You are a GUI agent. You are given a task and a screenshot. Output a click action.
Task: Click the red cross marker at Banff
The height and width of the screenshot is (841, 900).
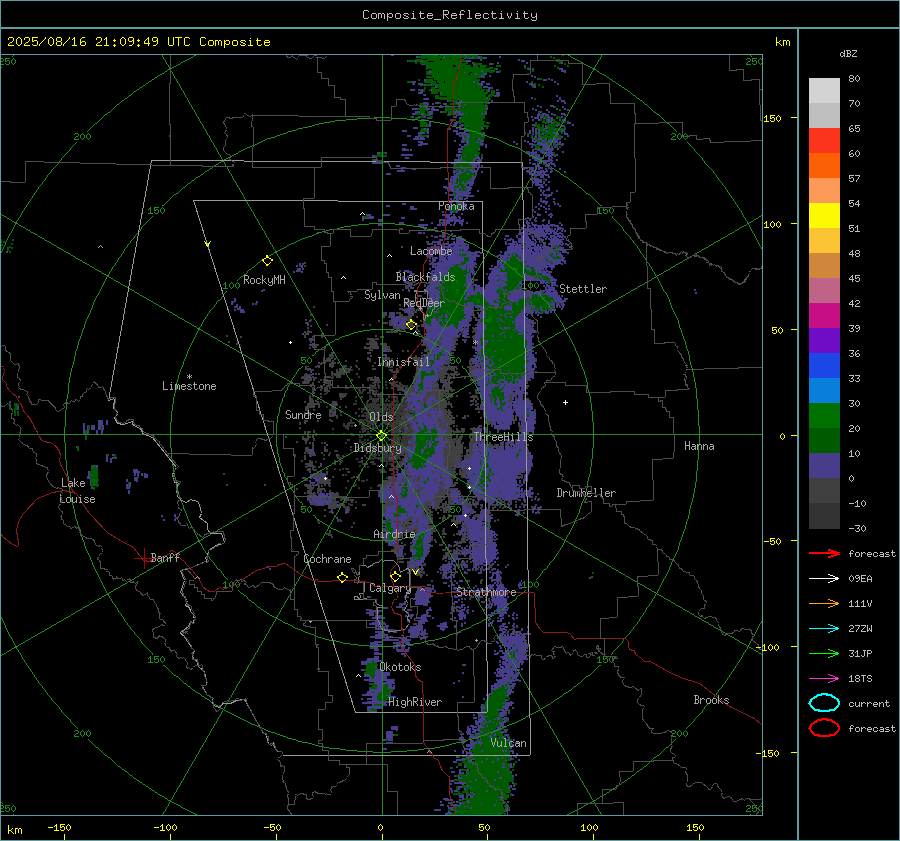[143, 558]
